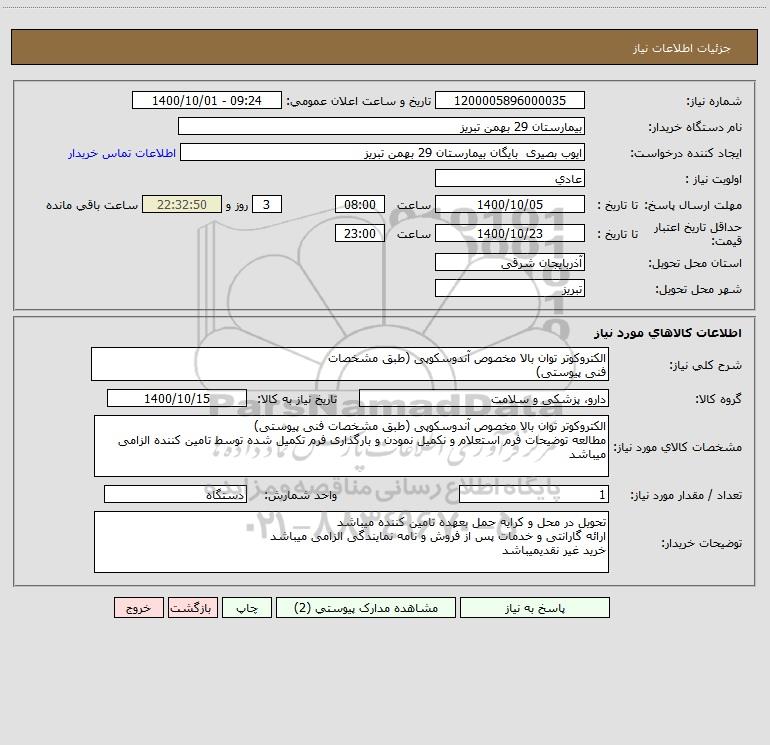Click the label 'تعداد / مقدار مورد نیاز:'
This screenshot has height=745, width=770.
[686, 496]
